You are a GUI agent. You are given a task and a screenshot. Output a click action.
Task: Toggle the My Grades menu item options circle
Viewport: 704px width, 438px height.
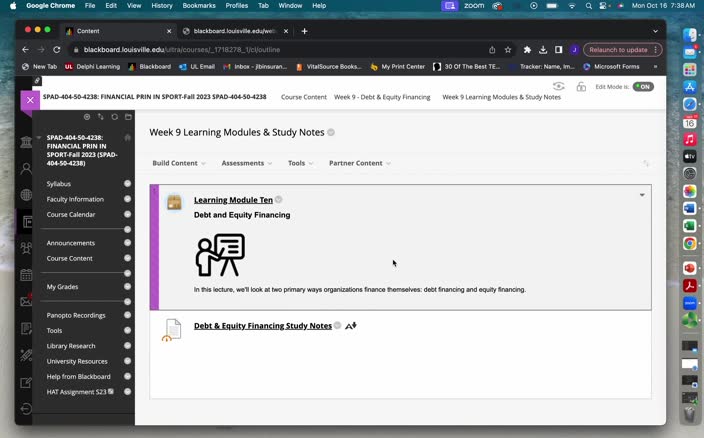[128, 287]
